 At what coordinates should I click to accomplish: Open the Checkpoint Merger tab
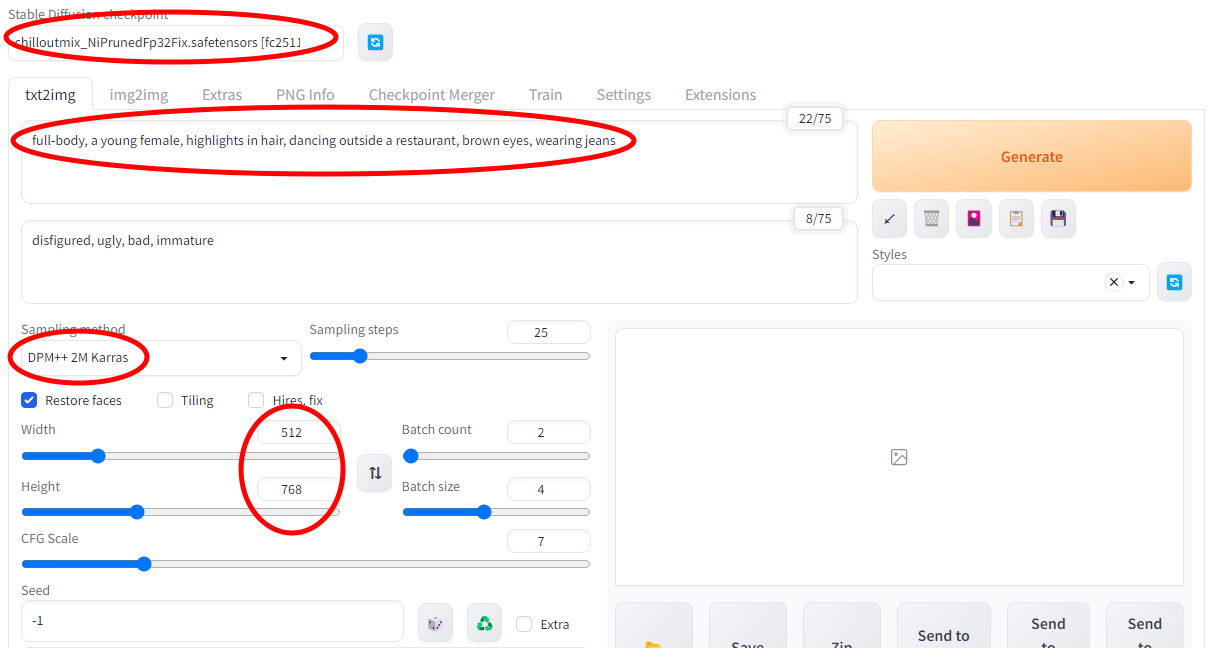point(432,94)
